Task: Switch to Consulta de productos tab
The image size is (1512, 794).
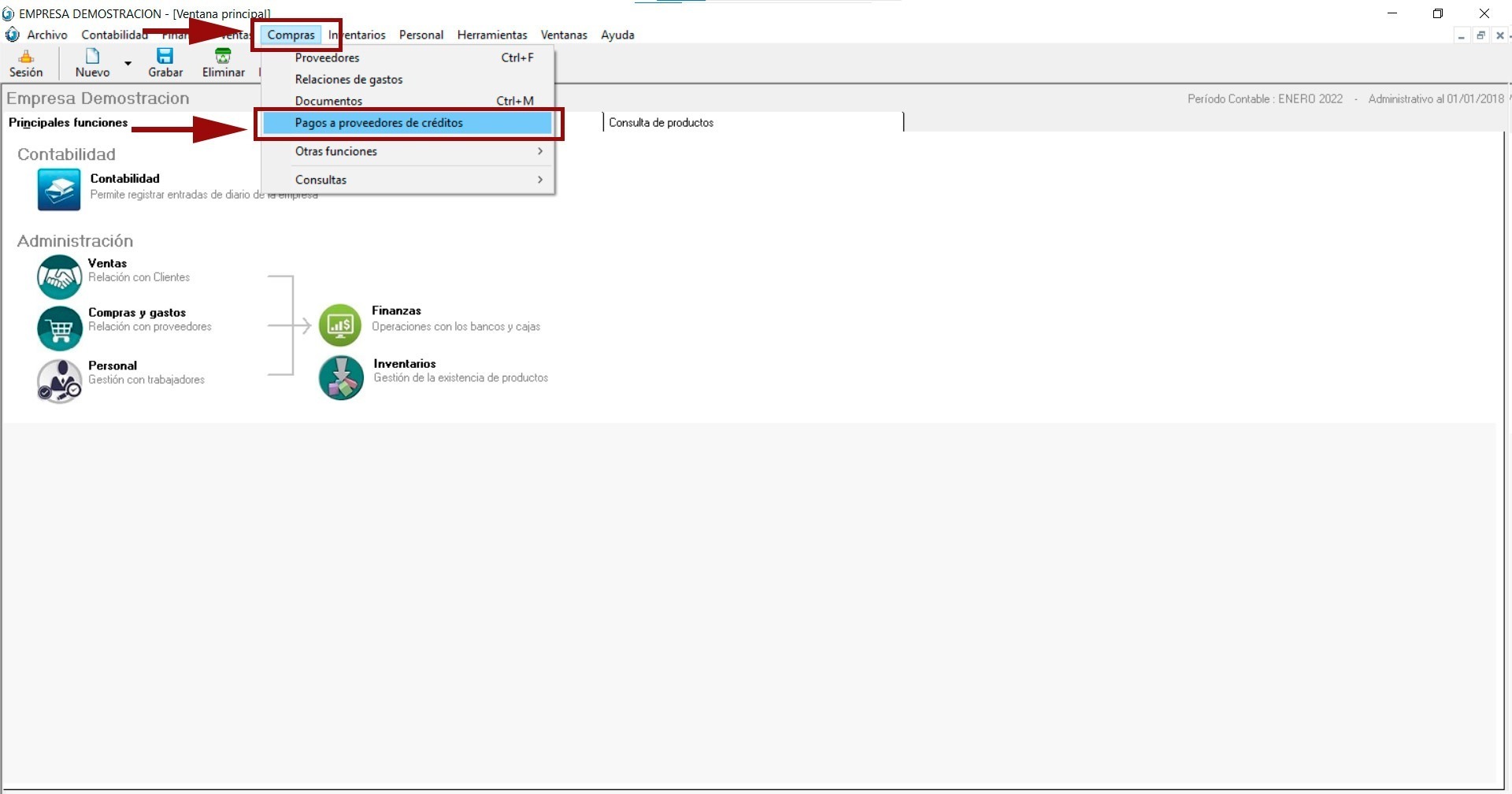Action: (661, 123)
